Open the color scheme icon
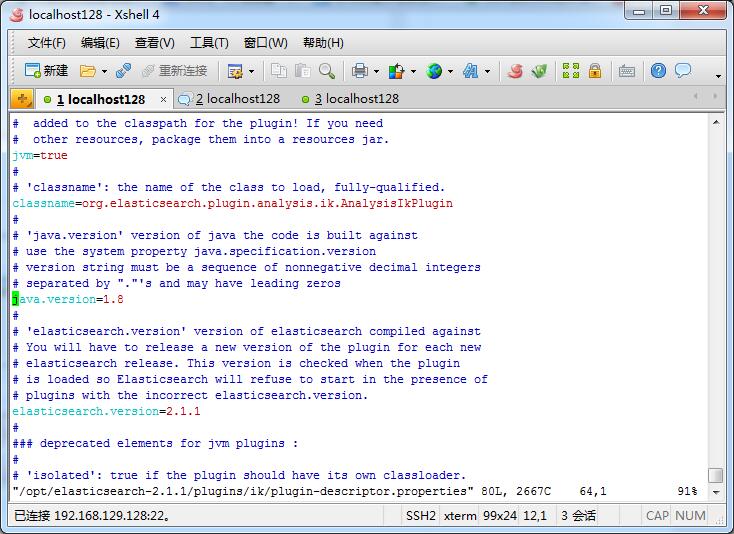 (x=396, y=71)
